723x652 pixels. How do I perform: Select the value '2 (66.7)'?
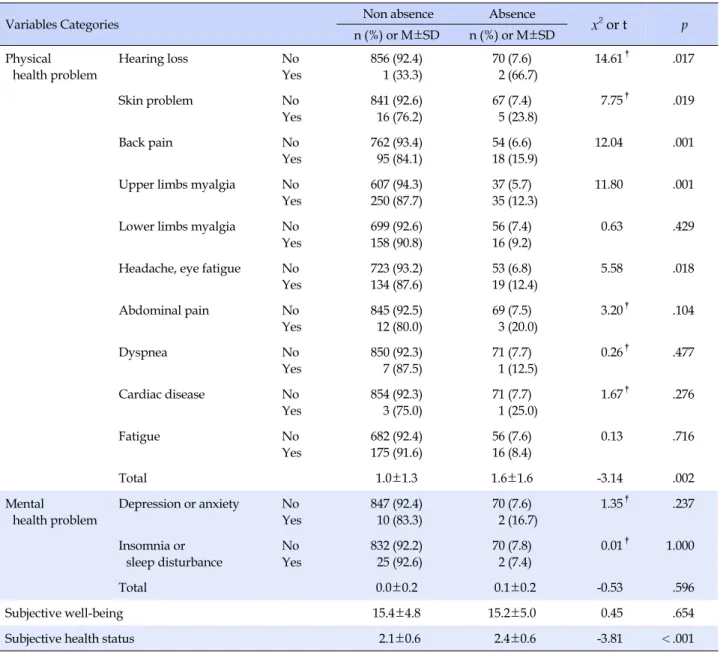[517, 75]
